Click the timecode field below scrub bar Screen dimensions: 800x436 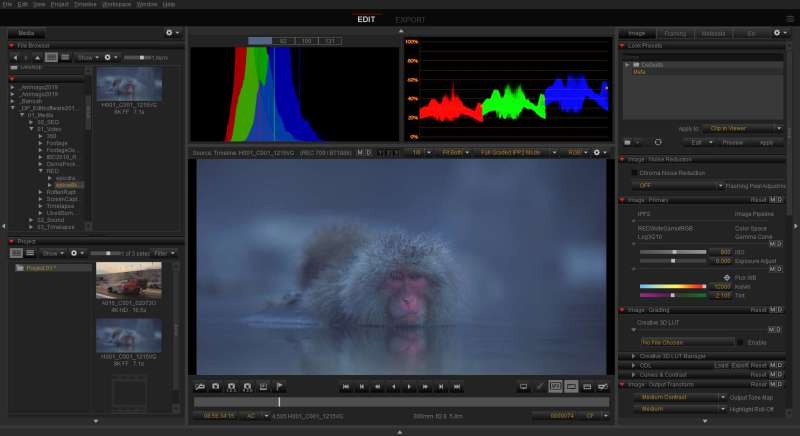click(219, 416)
